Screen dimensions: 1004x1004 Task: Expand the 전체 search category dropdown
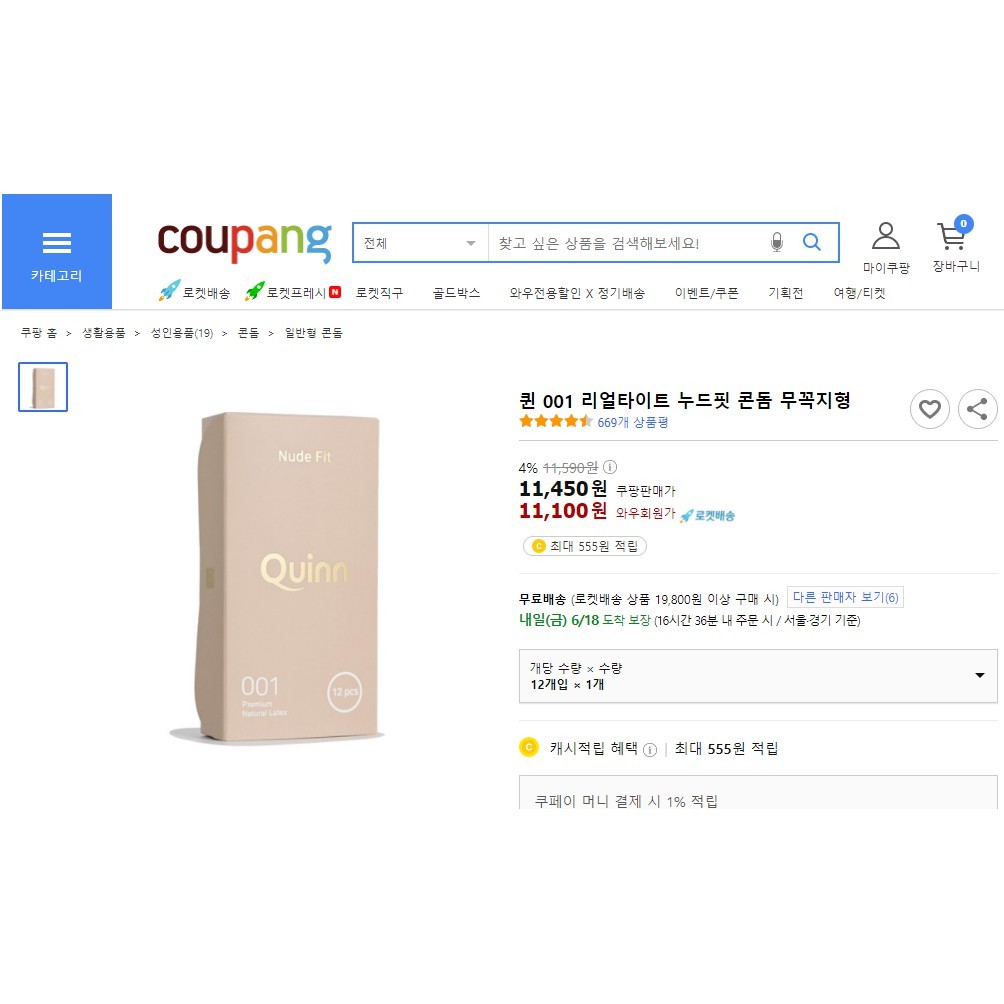tap(421, 243)
